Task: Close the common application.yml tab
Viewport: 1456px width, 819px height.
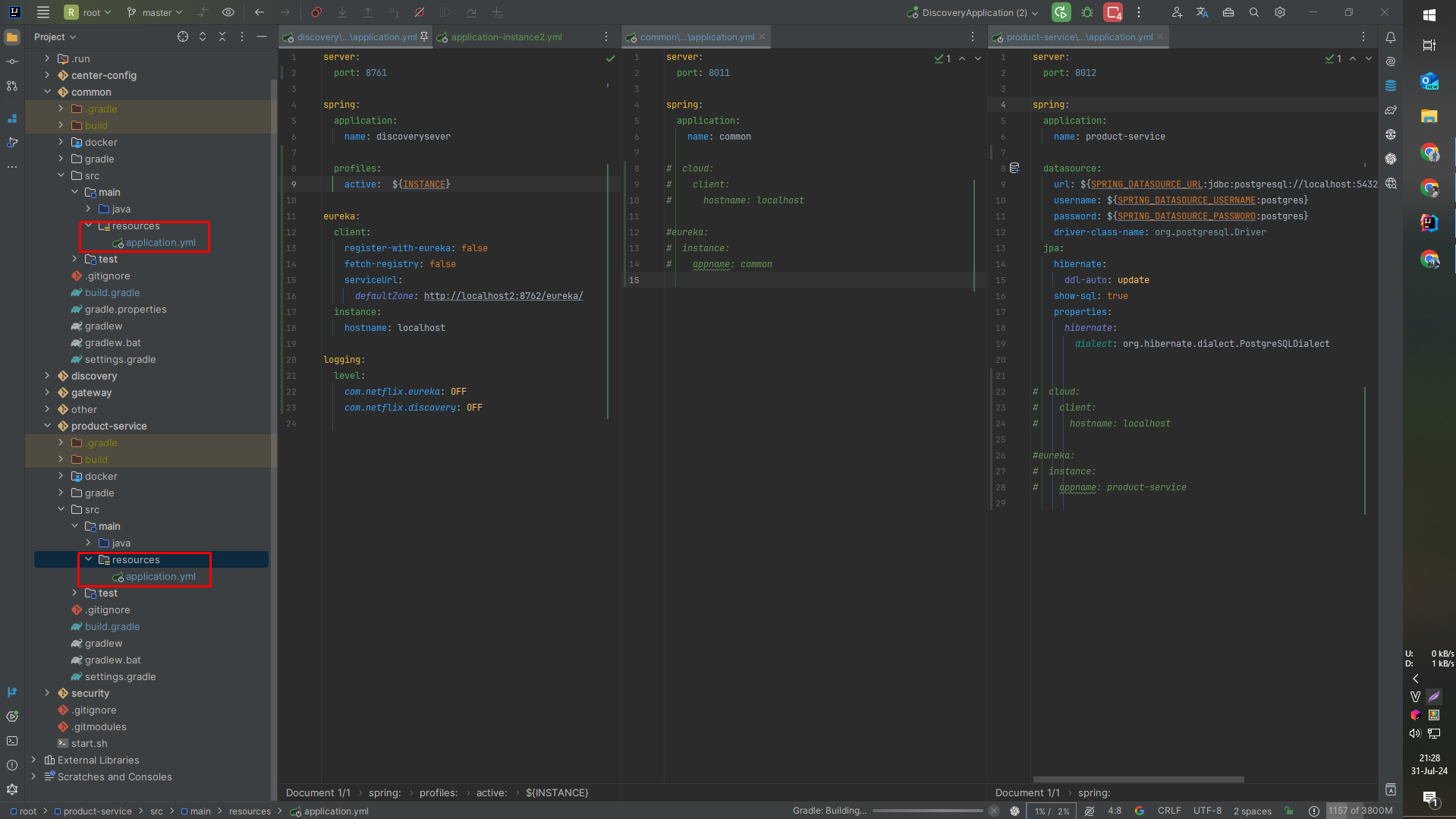Action: pyautogui.click(x=762, y=36)
